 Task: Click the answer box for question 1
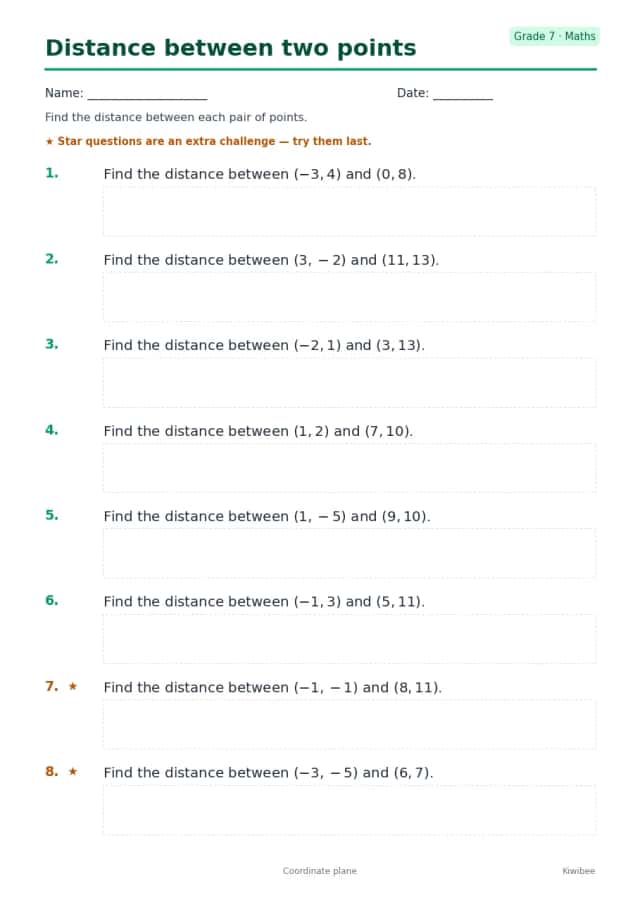[x=349, y=211]
